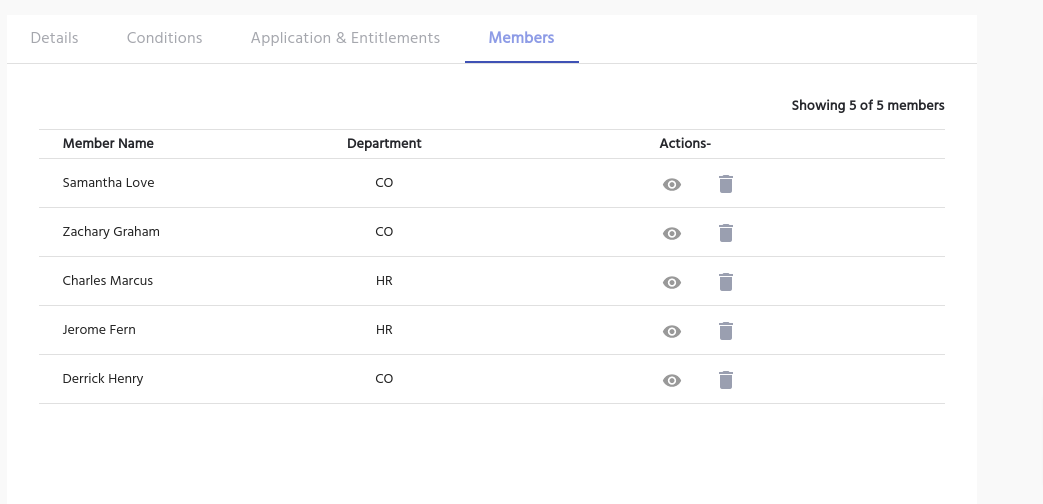Click HR department cell for Jerome Fern
Viewport: 1043px width, 504px height.
click(384, 330)
